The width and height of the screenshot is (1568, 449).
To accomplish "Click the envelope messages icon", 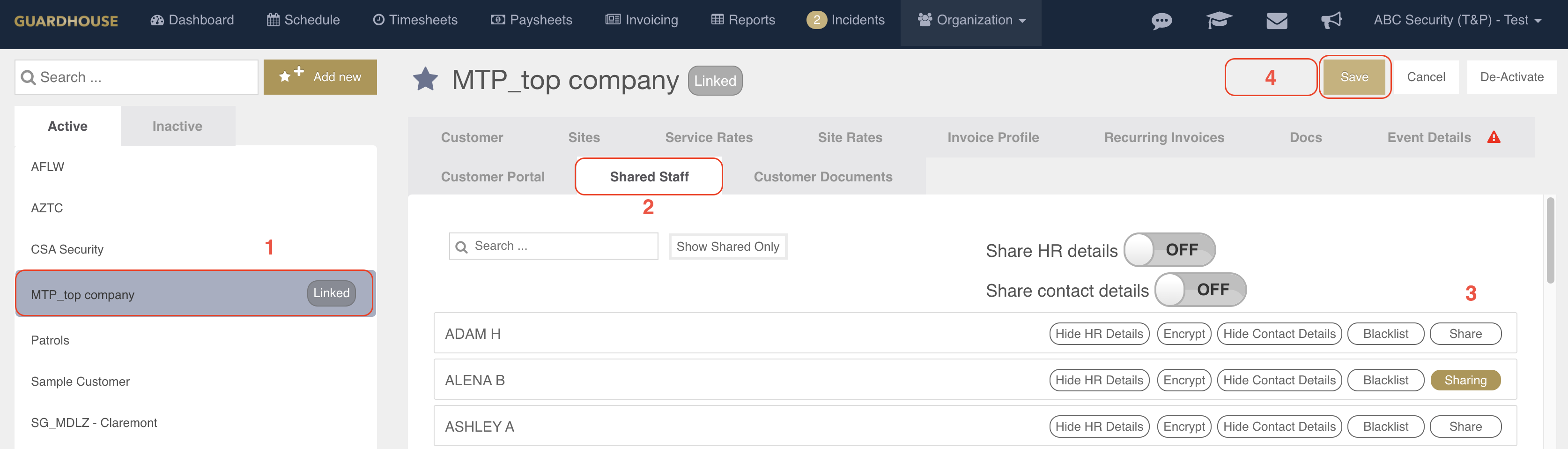I will click(x=1276, y=21).
